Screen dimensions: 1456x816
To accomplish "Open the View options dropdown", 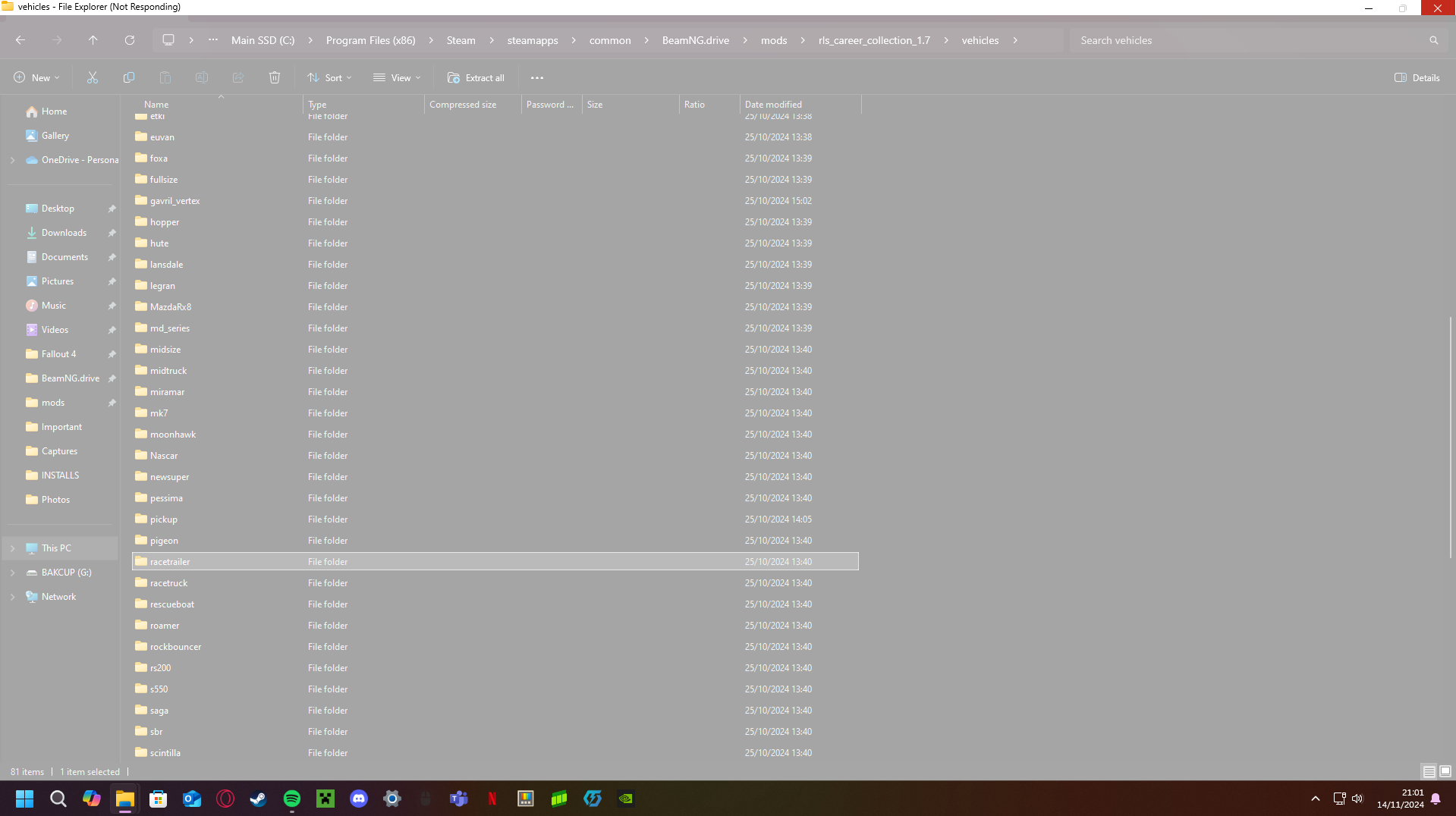I will 397,77.
